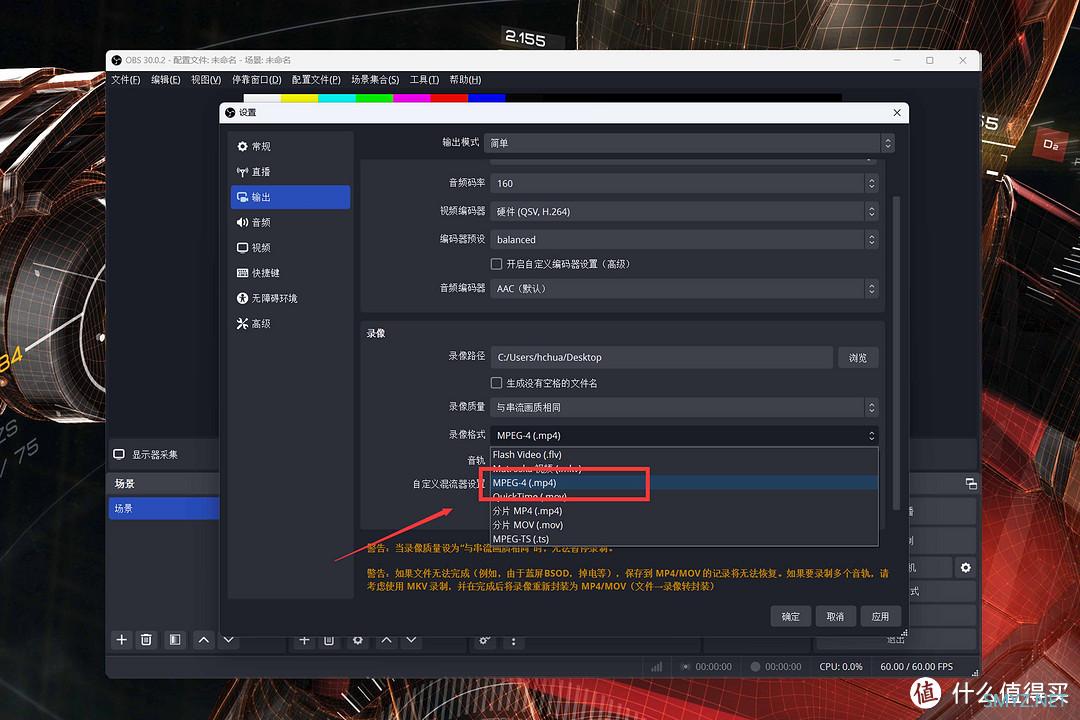
Task: Click the network status bars icon
Action: (656, 667)
